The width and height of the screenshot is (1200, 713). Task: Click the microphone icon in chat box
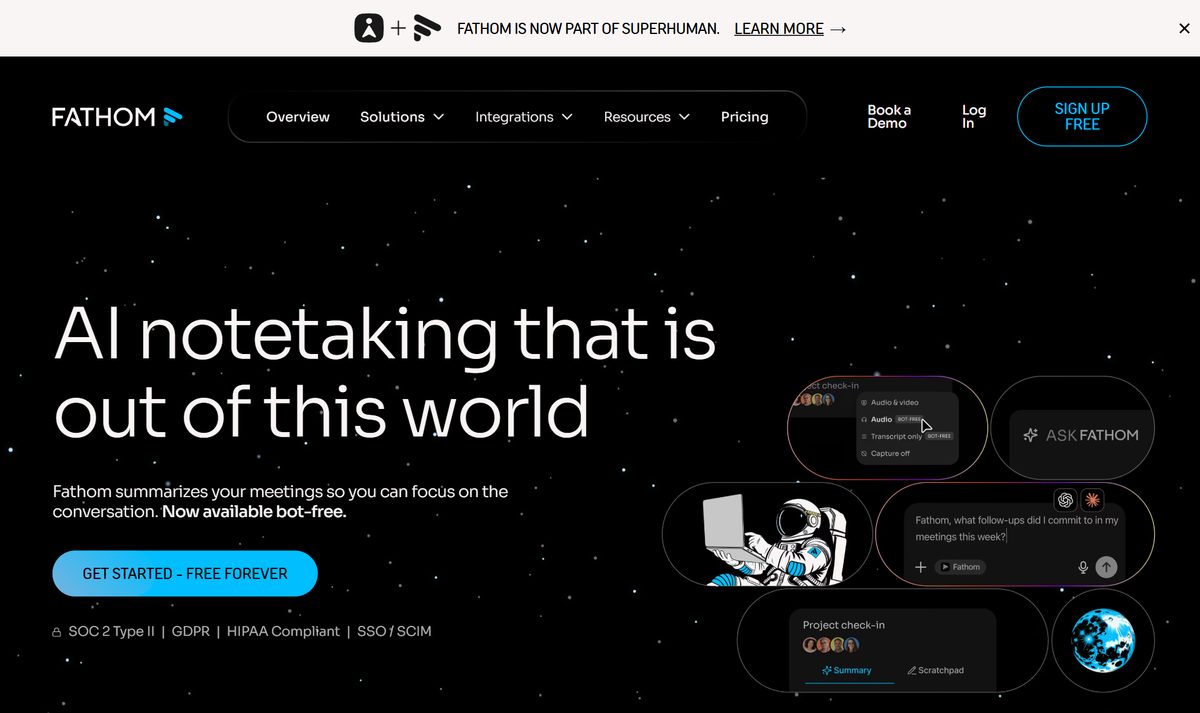point(1083,567)
